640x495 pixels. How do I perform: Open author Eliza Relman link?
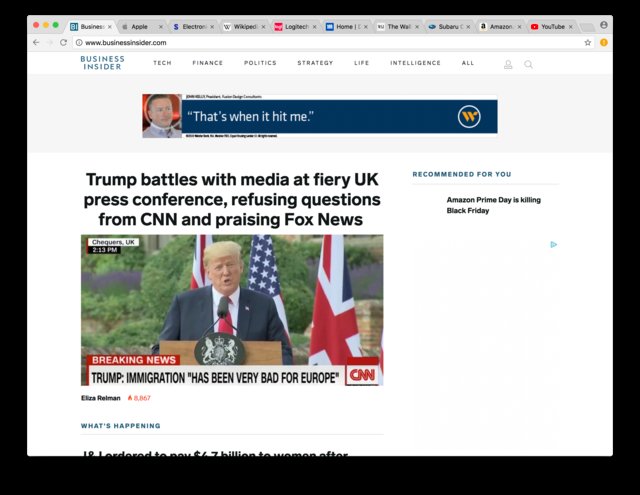101,398
